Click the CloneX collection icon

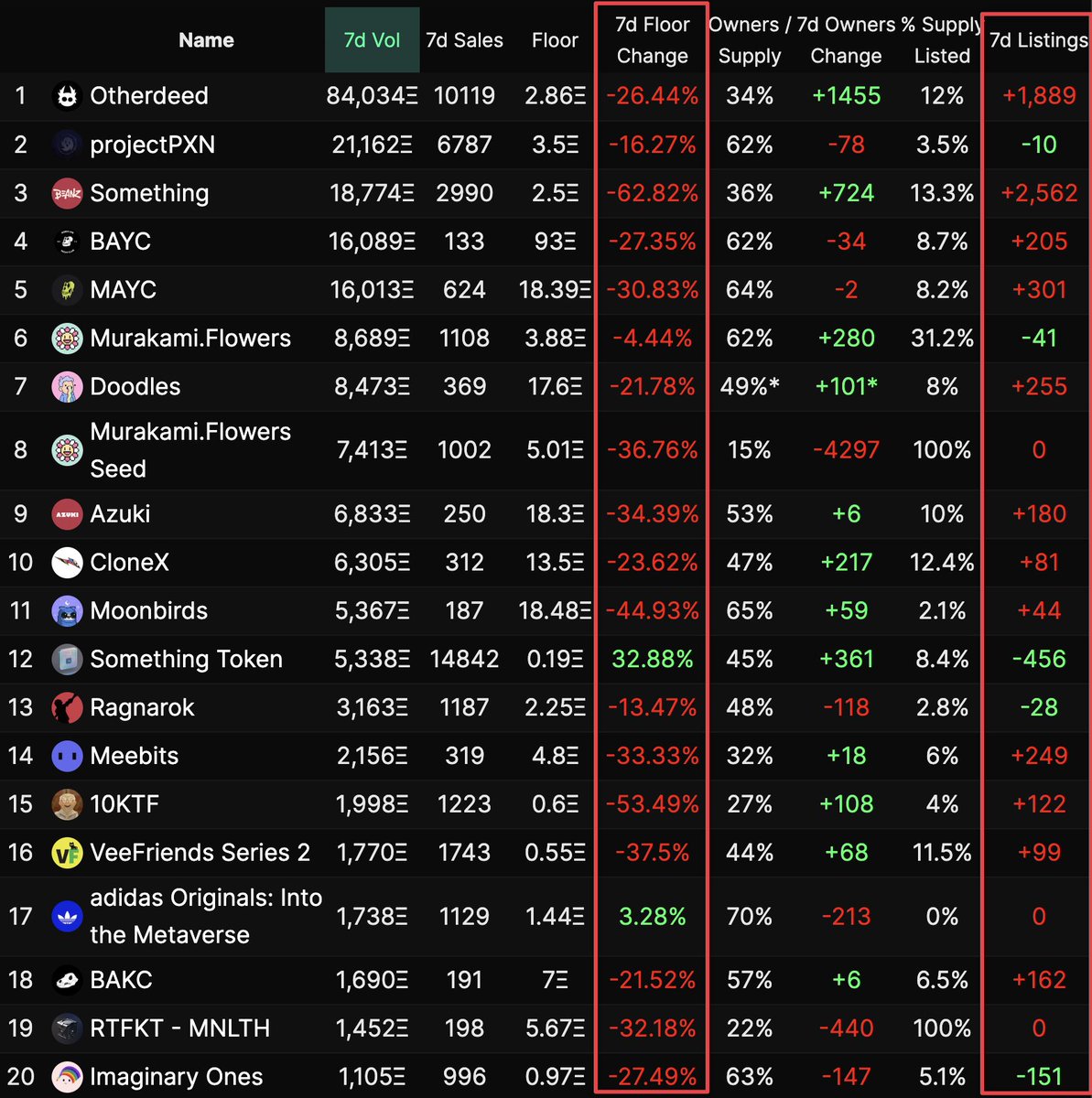(67, 563)
